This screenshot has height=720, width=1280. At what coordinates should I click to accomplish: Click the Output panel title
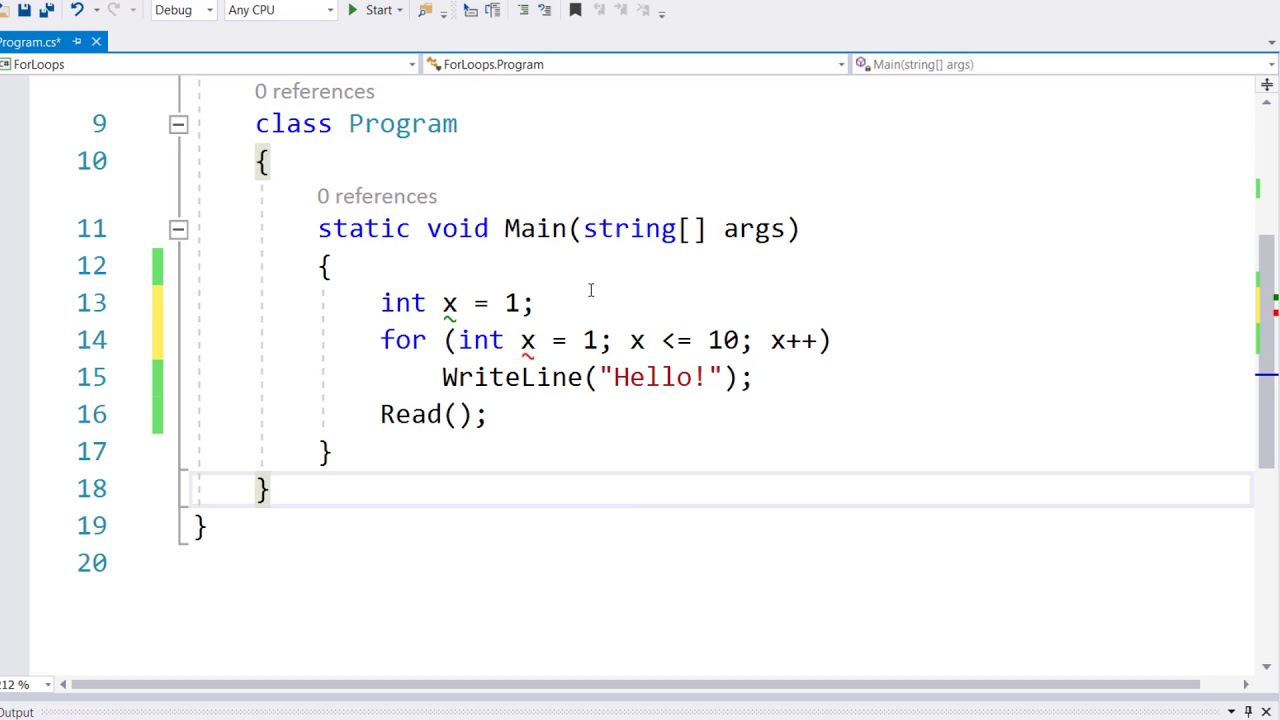pos(16,712)
